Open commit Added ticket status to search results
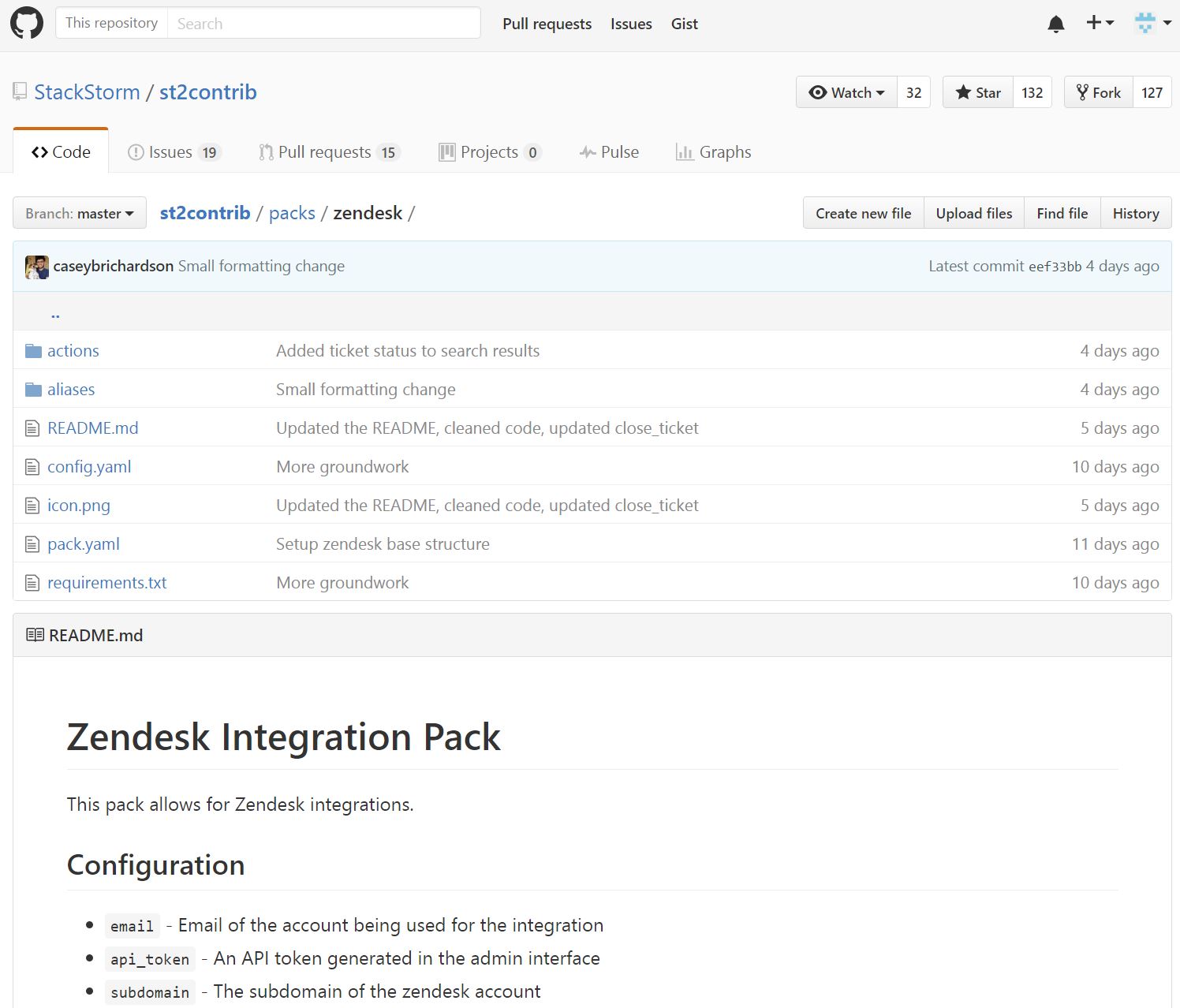The height and width of the screenshot is (1008, 1180). pyautogui.click(x=408, y=351)
